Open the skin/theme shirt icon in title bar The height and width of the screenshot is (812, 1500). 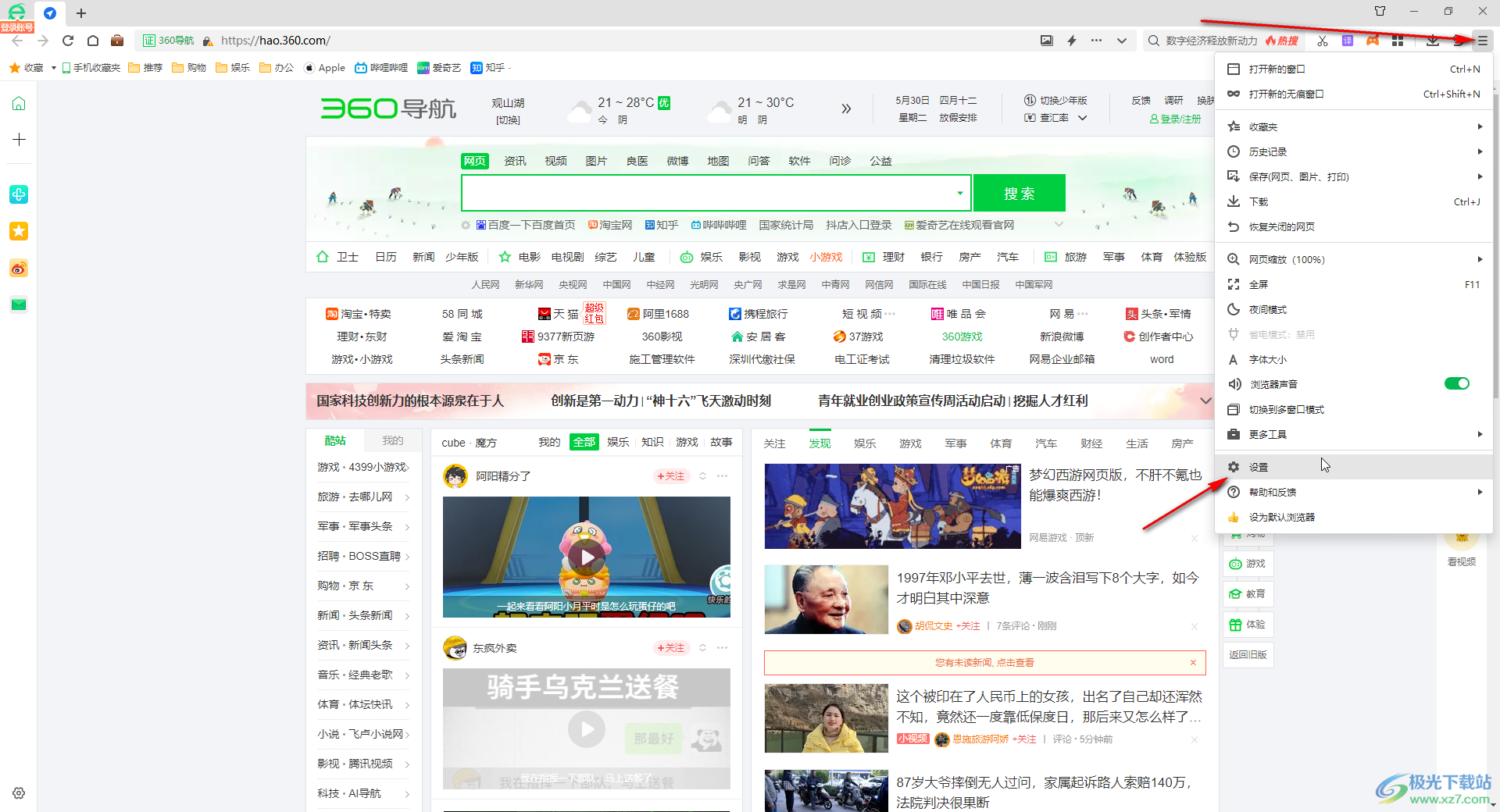point(1380,11)
